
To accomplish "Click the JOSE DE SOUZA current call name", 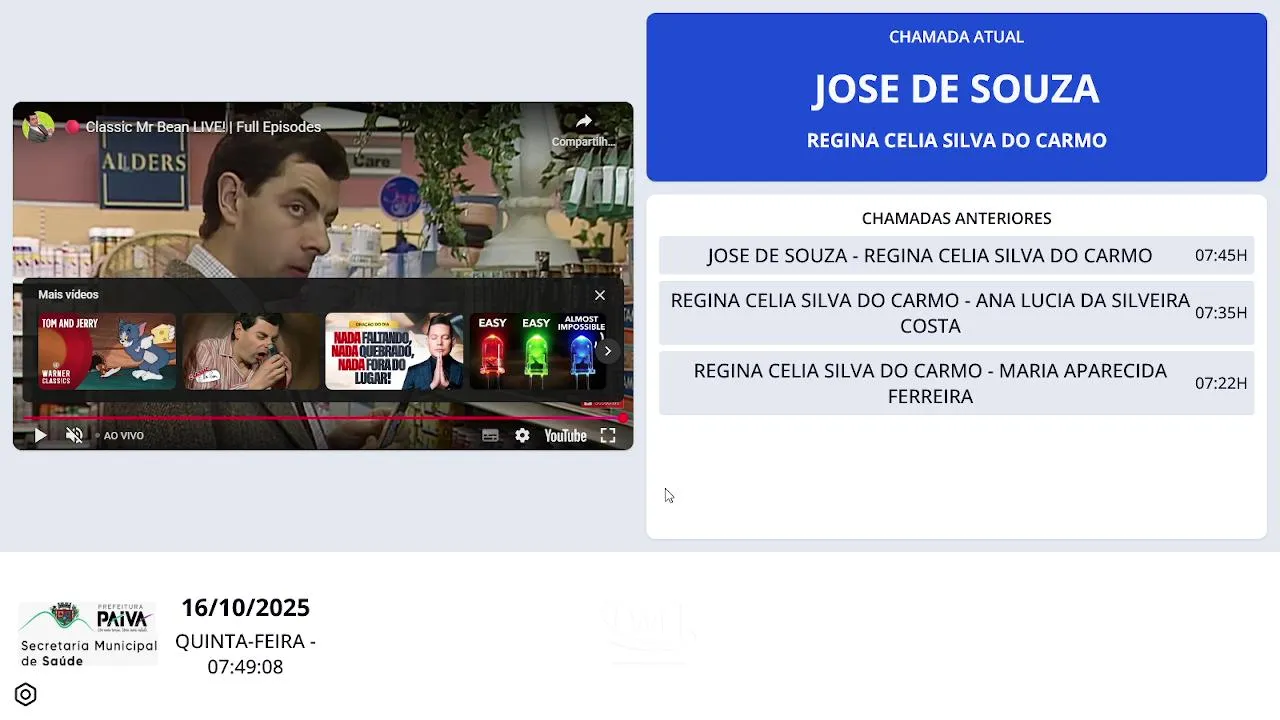I will 956,89.
